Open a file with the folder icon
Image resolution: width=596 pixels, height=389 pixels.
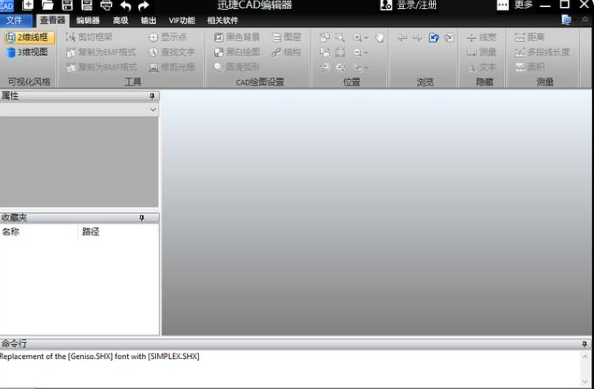pos(48,5)
